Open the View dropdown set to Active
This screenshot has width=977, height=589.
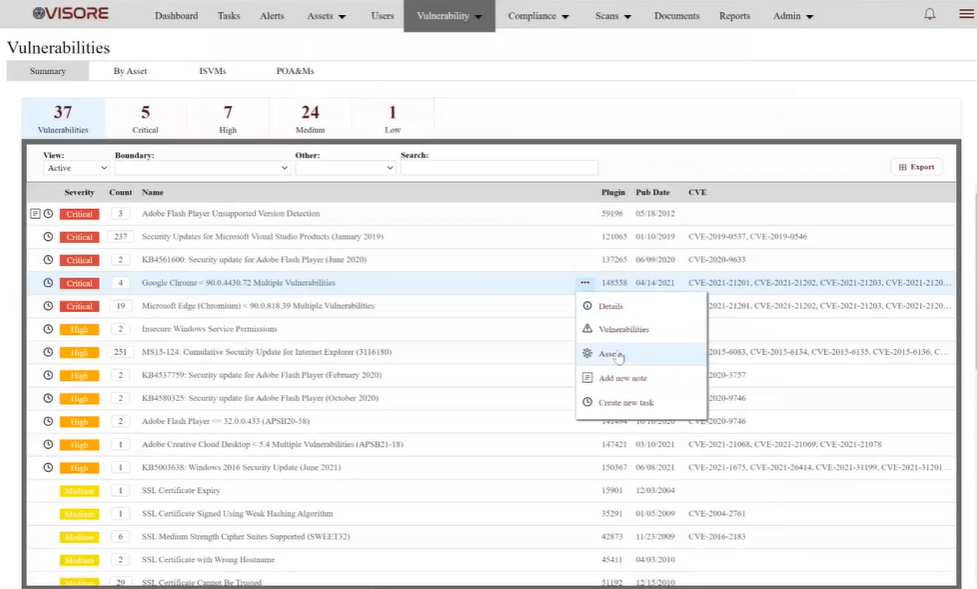[x=76, y=168]
